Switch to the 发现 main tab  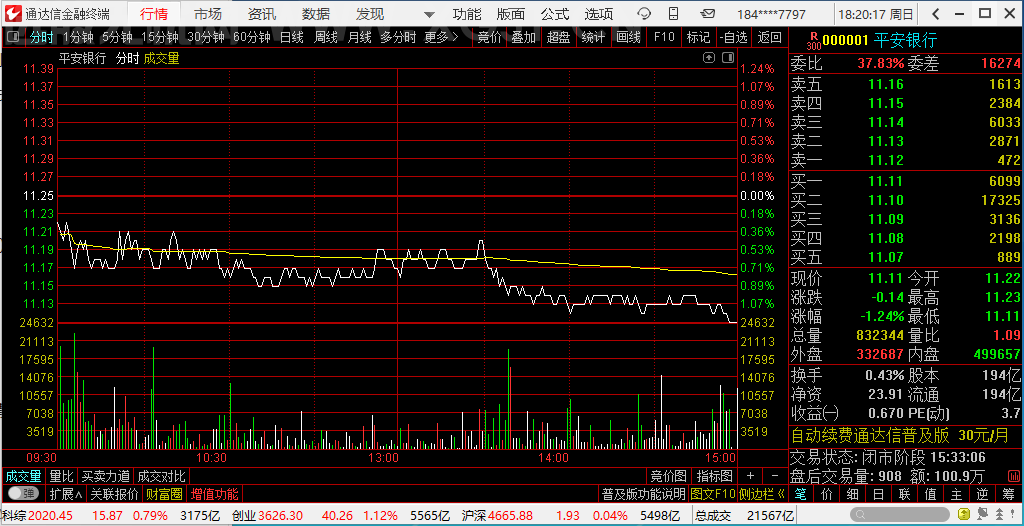[x=370, y=14]
